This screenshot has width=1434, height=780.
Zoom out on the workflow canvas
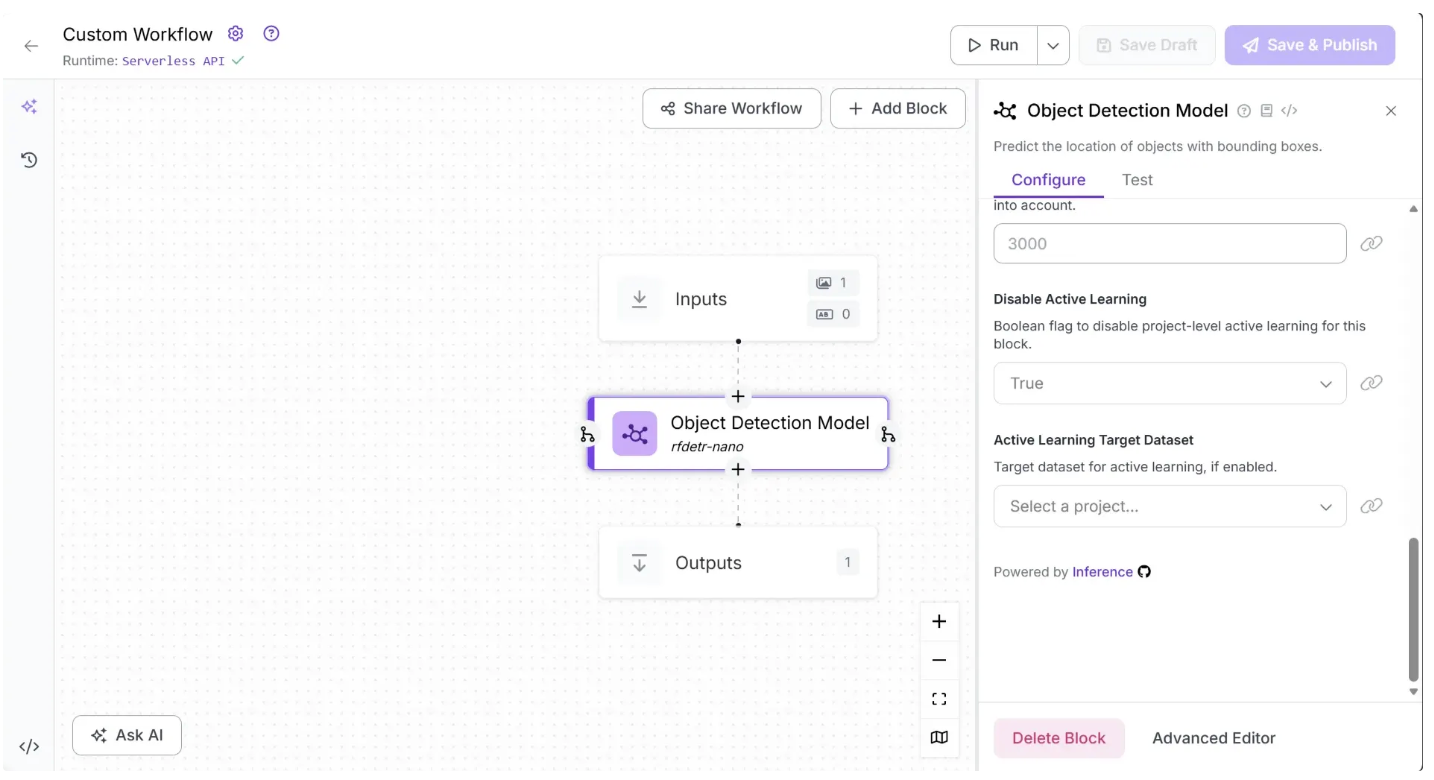tap(939, 661)
